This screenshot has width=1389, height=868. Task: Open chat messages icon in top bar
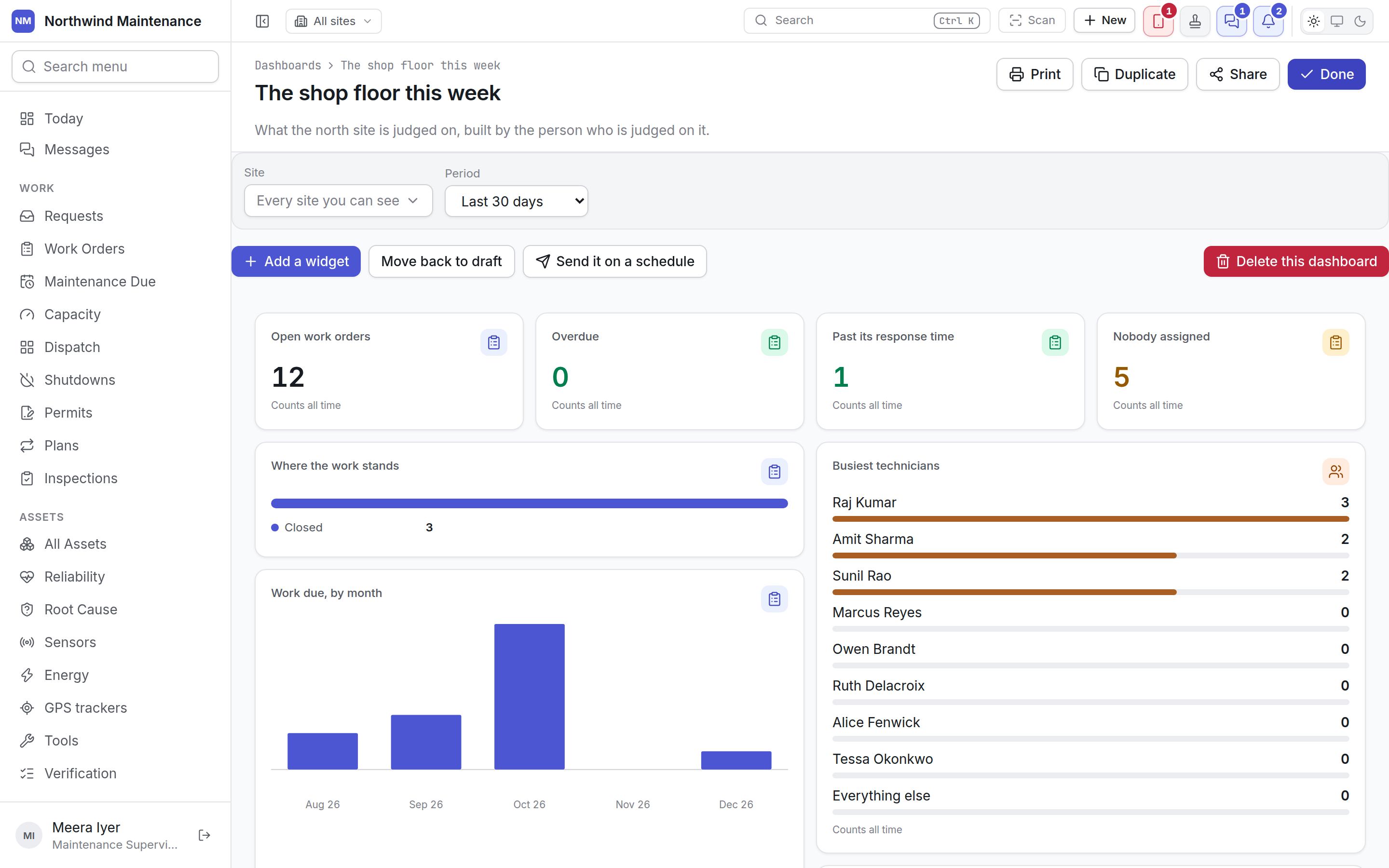click(1232, 21)
